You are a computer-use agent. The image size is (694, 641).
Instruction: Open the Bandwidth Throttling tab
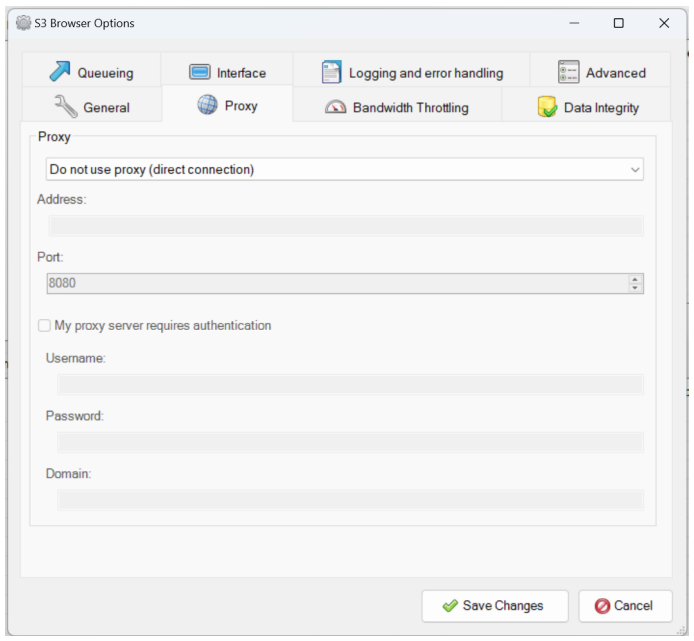coord(410,107)
